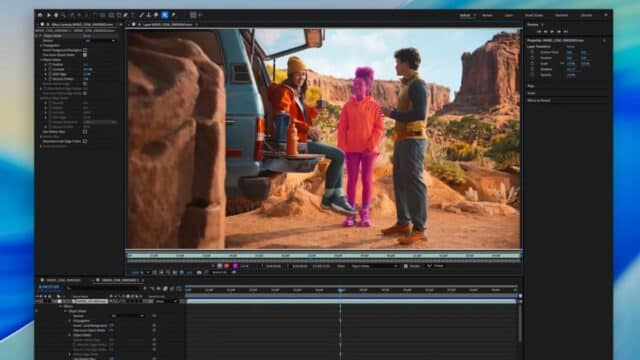Step back one frame in Preview panel
Screen dimensions: 640x360
[x=546, y=31]
